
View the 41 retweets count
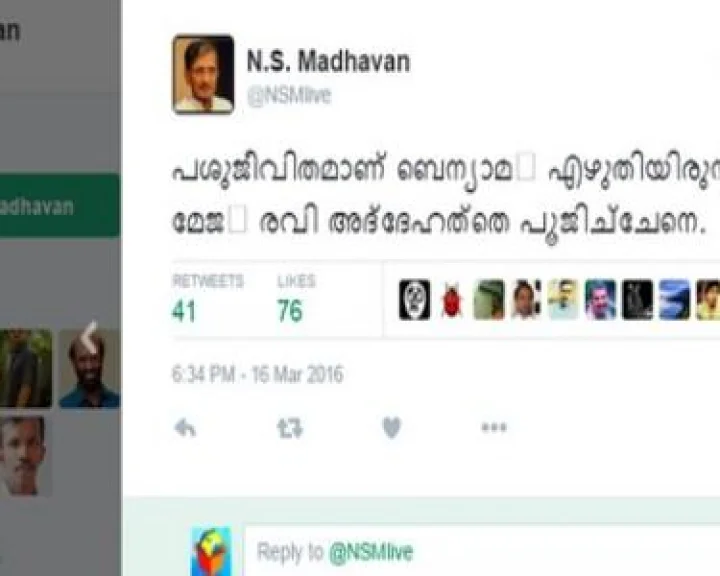184,311
